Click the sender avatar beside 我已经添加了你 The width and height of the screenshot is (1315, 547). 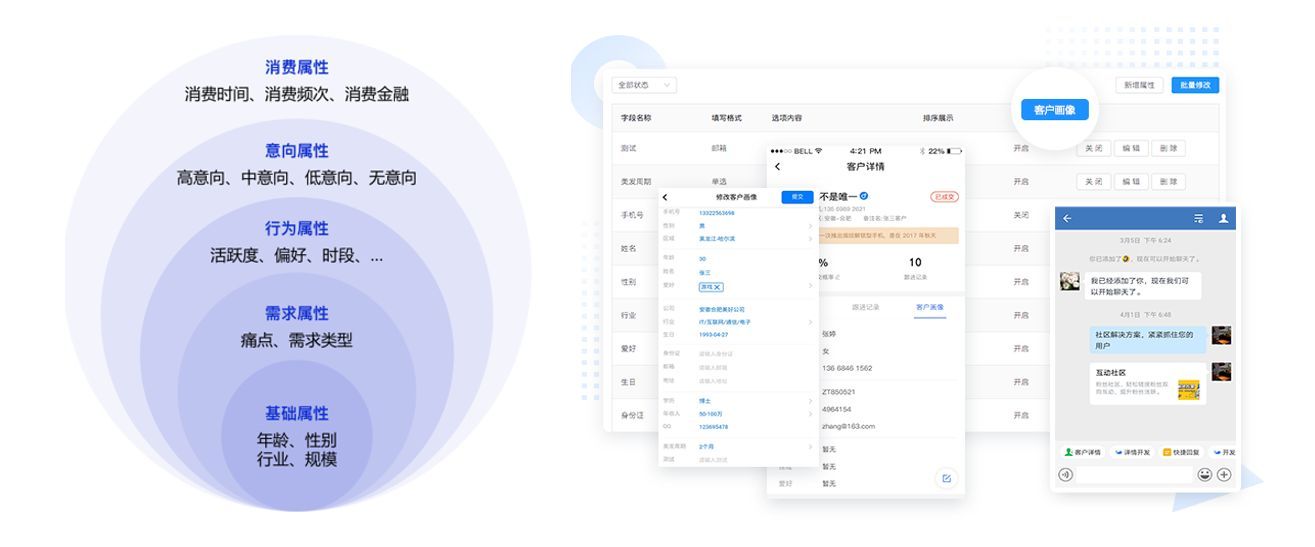coord(1069,281)
